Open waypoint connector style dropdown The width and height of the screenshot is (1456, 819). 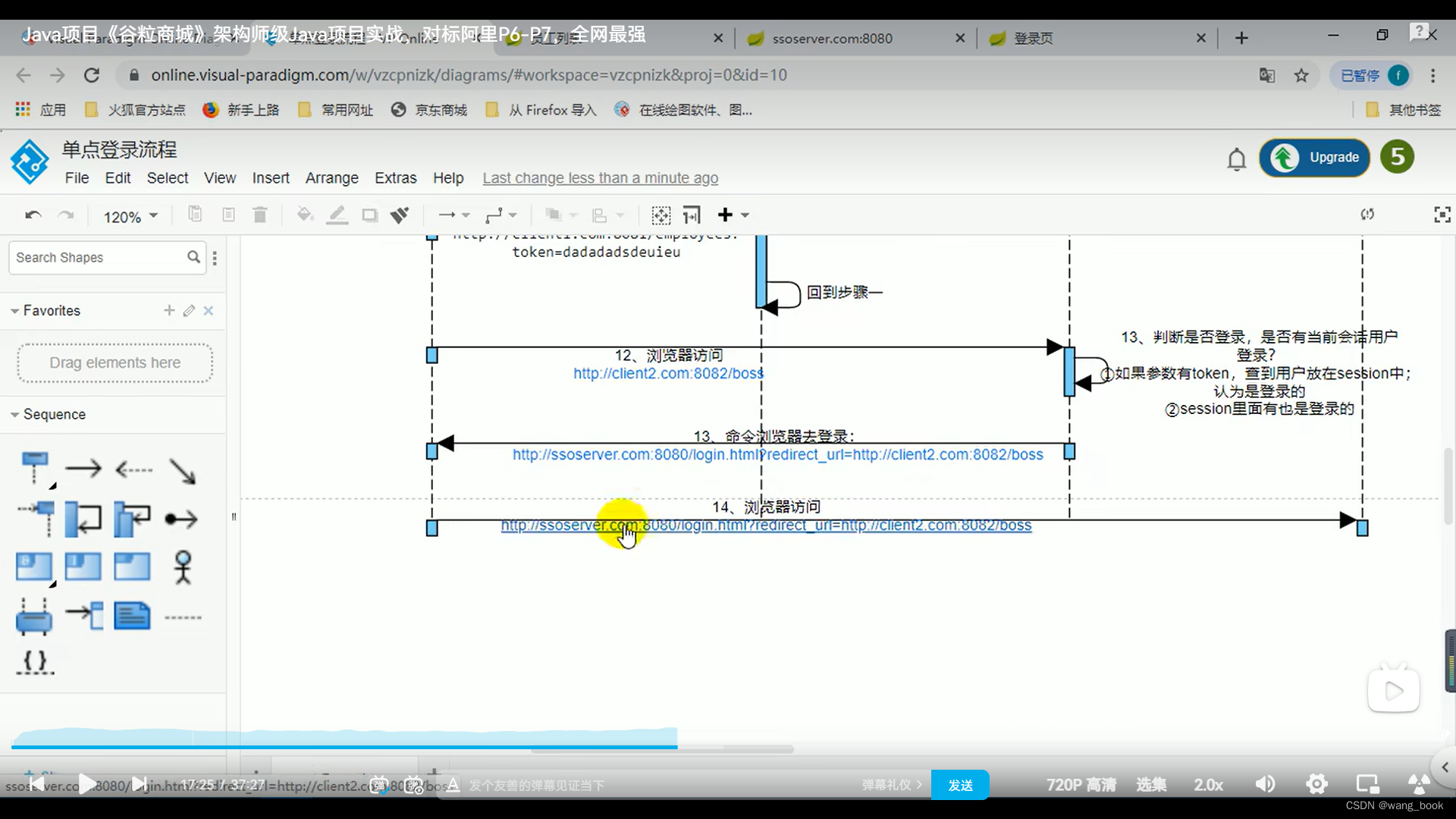click(500, 215)
